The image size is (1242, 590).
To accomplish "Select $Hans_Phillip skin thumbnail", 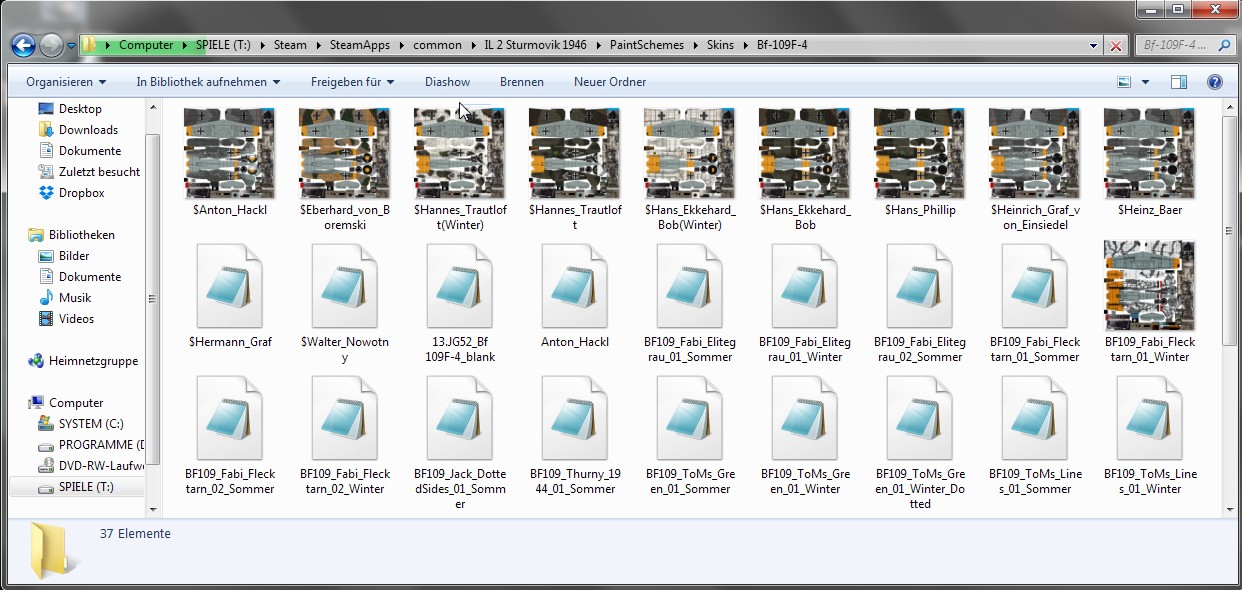I will (920, 154).
